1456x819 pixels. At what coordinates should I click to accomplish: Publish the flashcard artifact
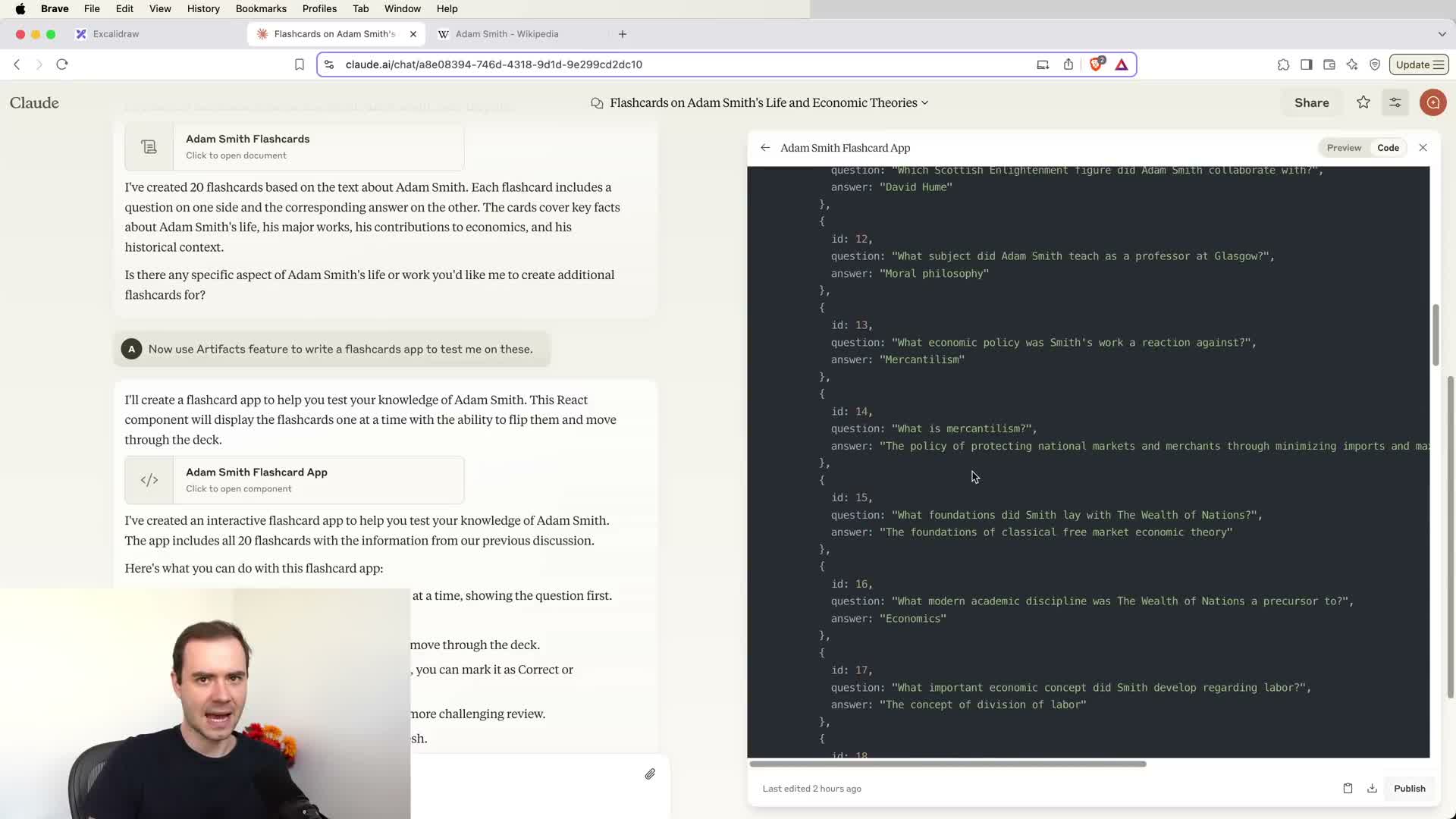click(1409, 789)
